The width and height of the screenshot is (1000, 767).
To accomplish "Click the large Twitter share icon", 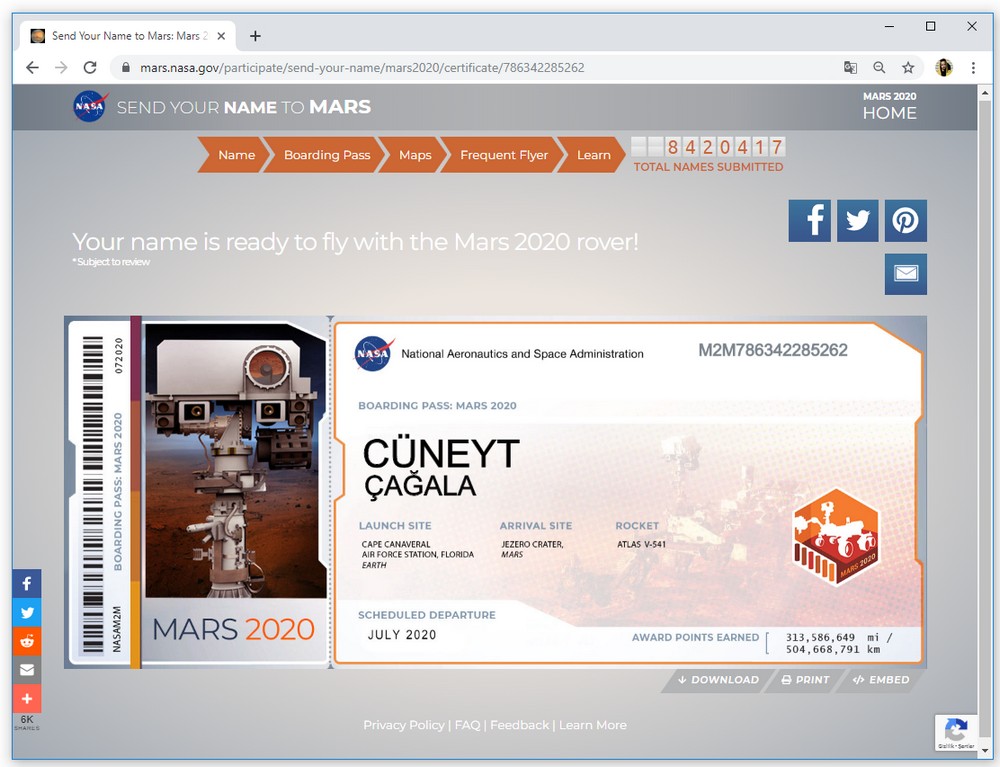I will coord(857,221).
